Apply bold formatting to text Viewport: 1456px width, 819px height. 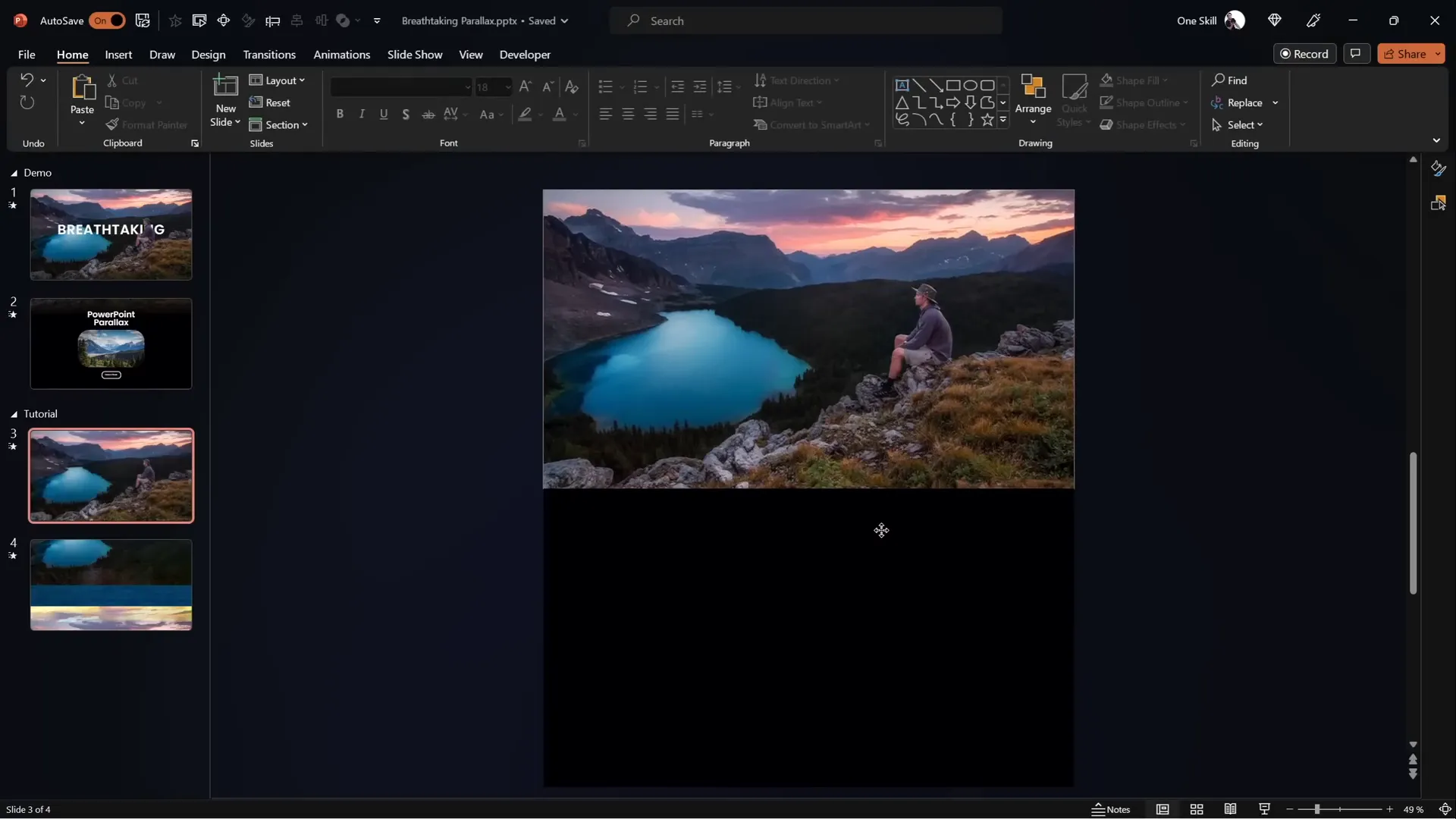(x=340, y=114)
